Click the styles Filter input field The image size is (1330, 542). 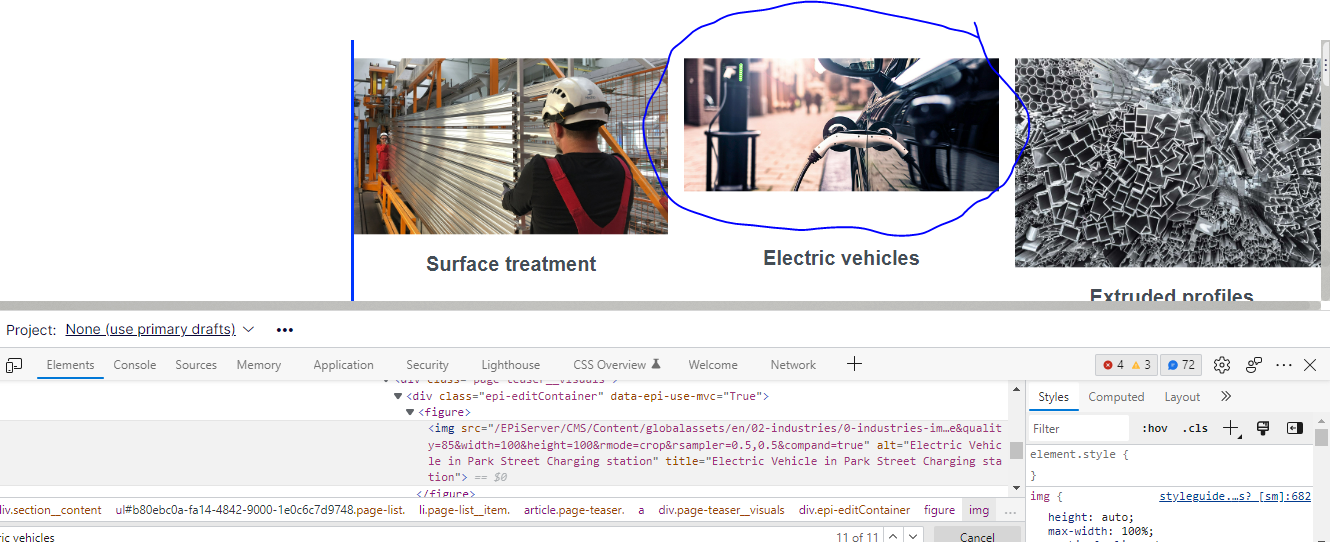1078,428
